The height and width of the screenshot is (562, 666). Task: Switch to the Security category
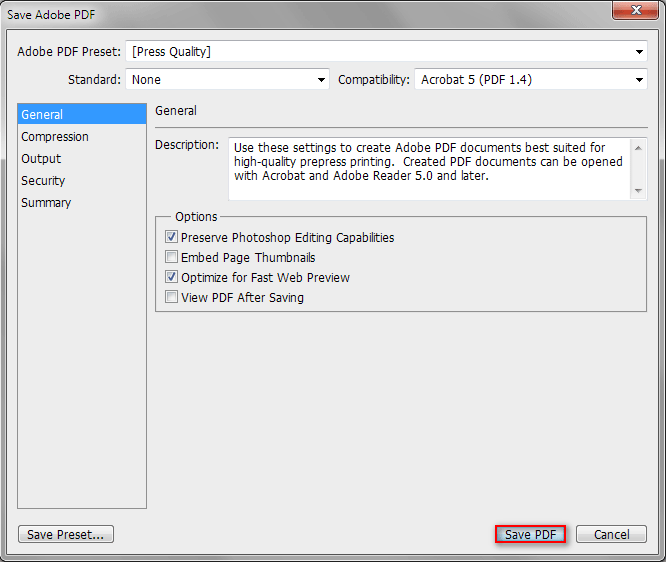82,181
